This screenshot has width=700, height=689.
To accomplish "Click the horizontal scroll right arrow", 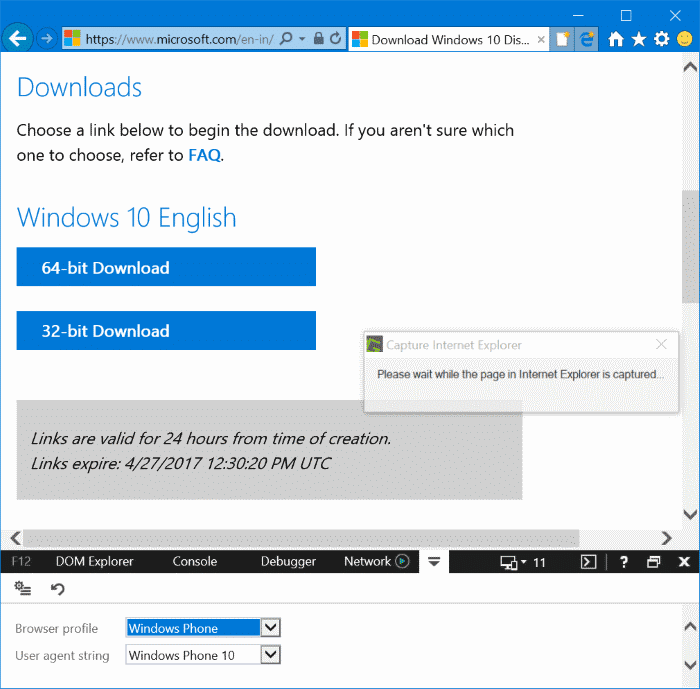I will (667, 538).
